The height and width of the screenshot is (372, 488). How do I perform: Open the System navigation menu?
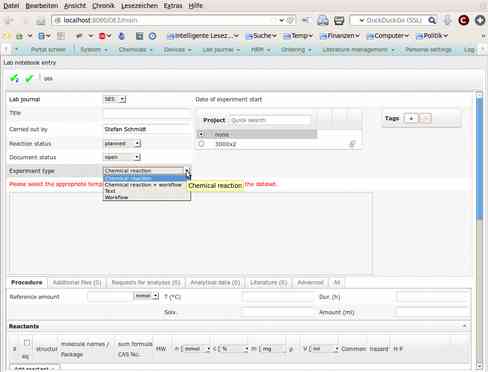(x=94, y=50)
